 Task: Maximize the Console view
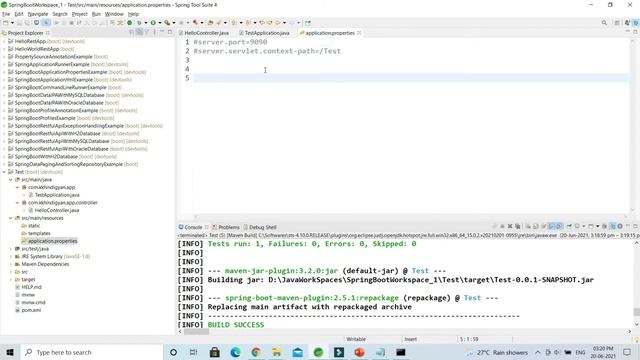point(636,226)
